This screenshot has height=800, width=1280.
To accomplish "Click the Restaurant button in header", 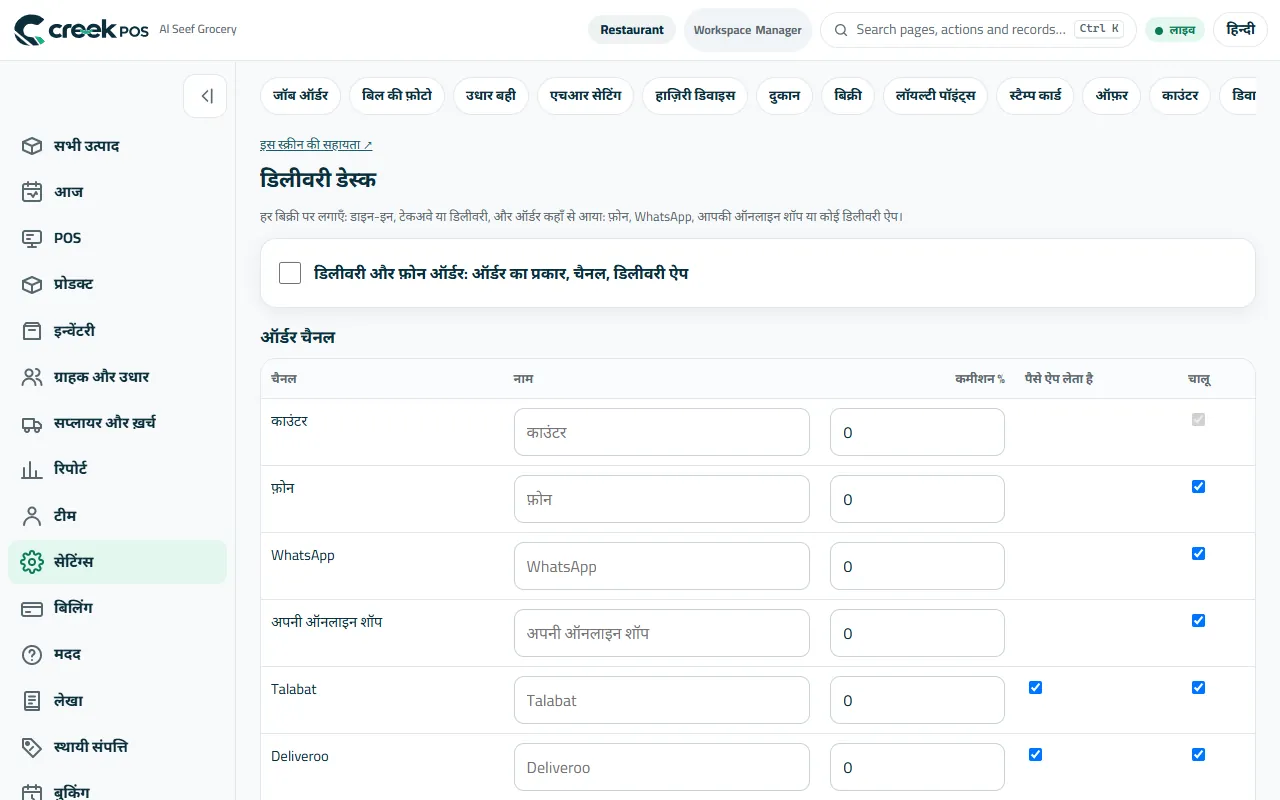I will 632,30.
